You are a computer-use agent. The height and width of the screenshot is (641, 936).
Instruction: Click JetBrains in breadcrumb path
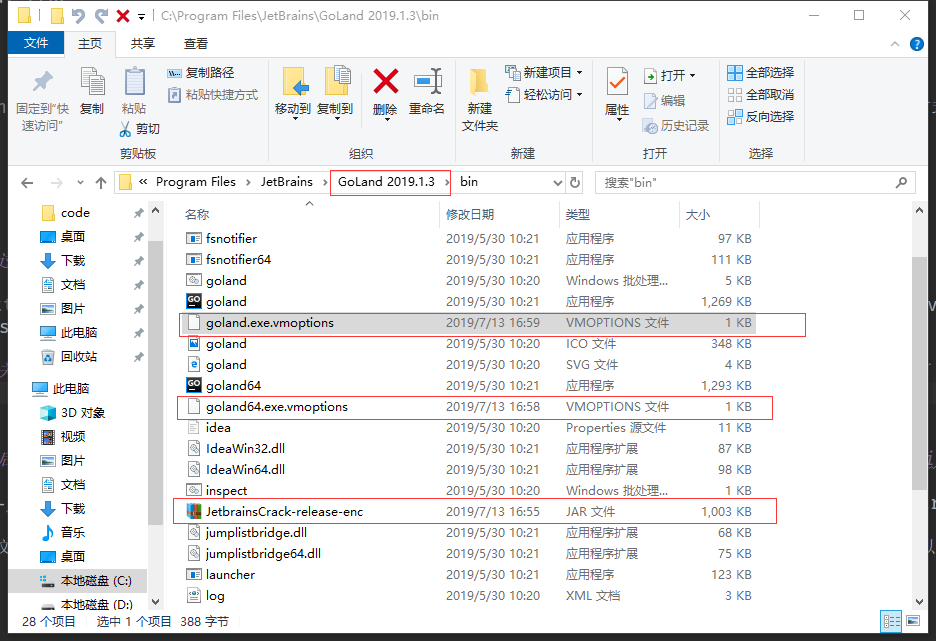coord(287,182)
